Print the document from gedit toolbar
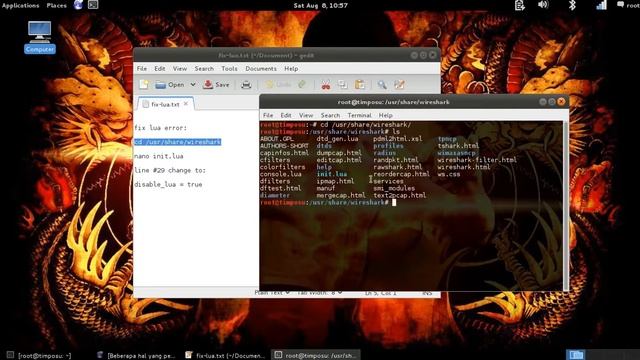The height and width of the screenshot is (360, 640). [x=246, y=84]
